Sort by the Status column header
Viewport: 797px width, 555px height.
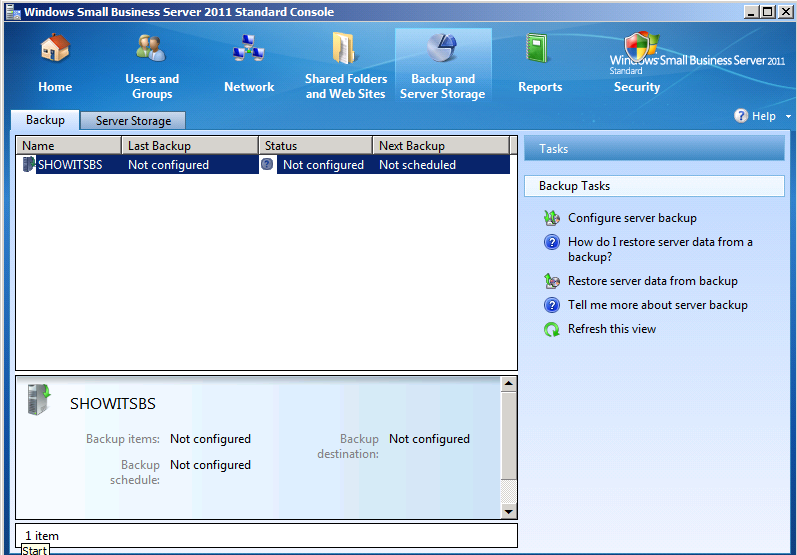pyautogui.click(x=316, y=145)
